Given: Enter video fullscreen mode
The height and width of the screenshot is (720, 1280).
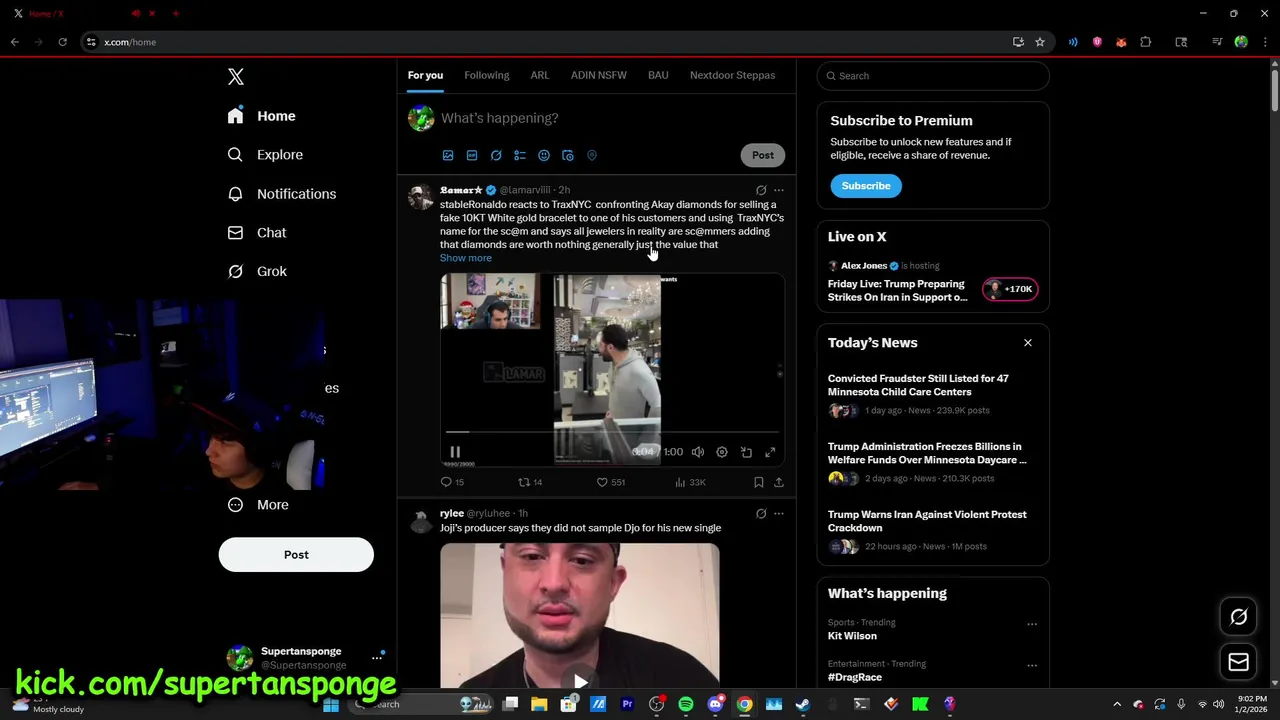Looking at the screenshot, I should point(770,452).
